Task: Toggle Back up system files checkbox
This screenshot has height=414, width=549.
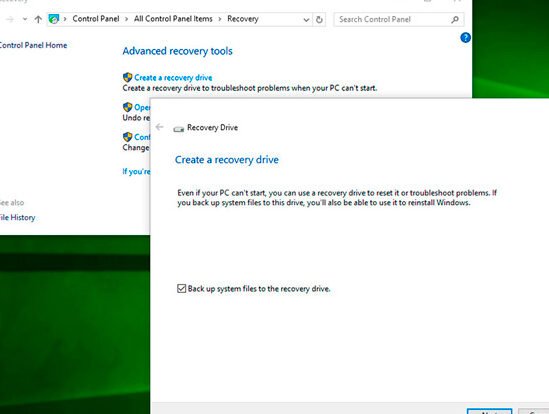Action: 181,289
